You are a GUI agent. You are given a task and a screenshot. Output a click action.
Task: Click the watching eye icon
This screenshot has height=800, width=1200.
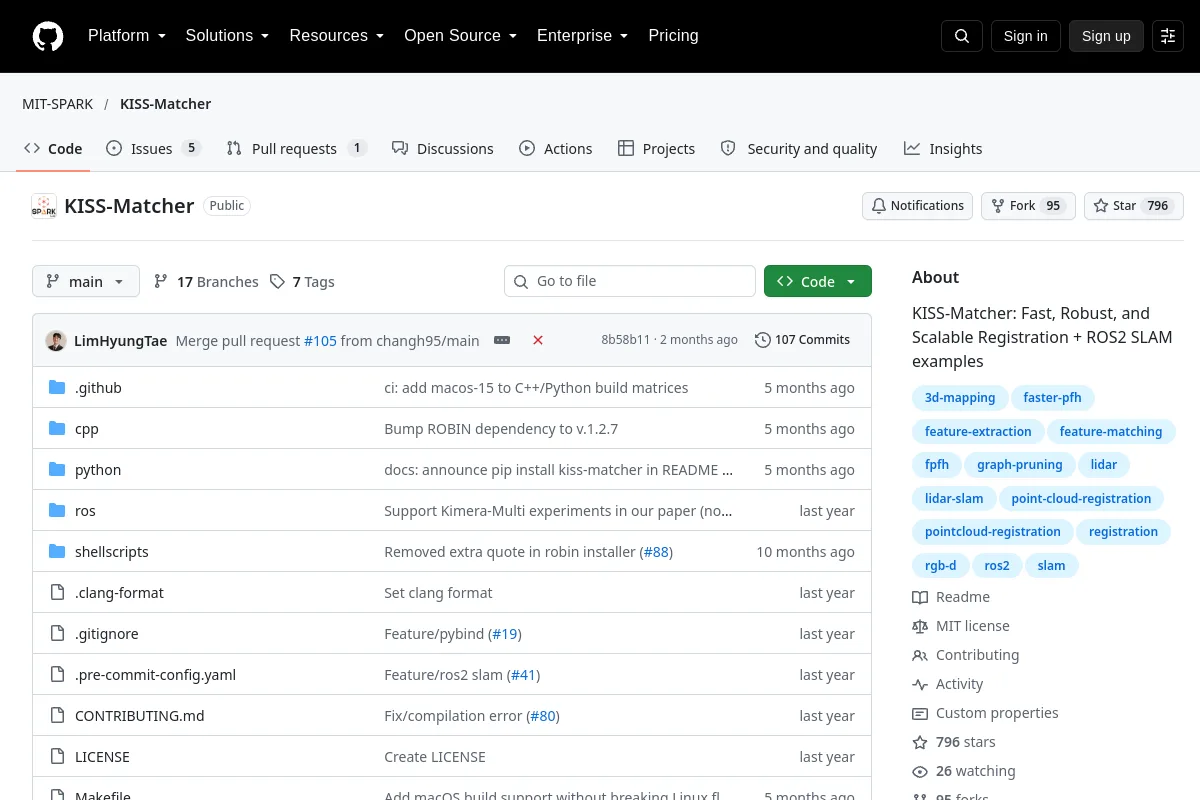tap(920, 771)
